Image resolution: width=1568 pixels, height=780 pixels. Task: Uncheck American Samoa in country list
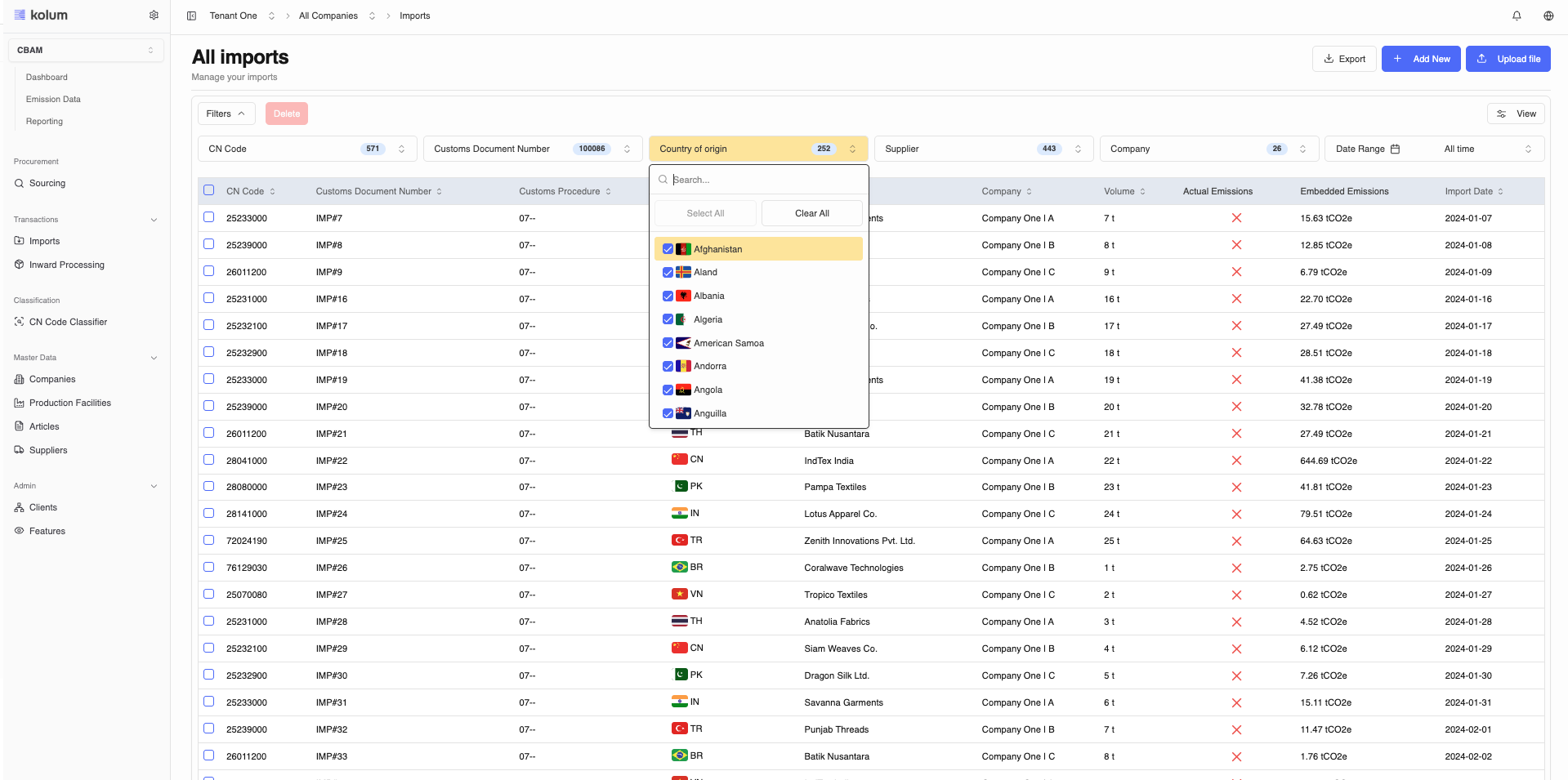pyautogui.click(x=668, y=343)
